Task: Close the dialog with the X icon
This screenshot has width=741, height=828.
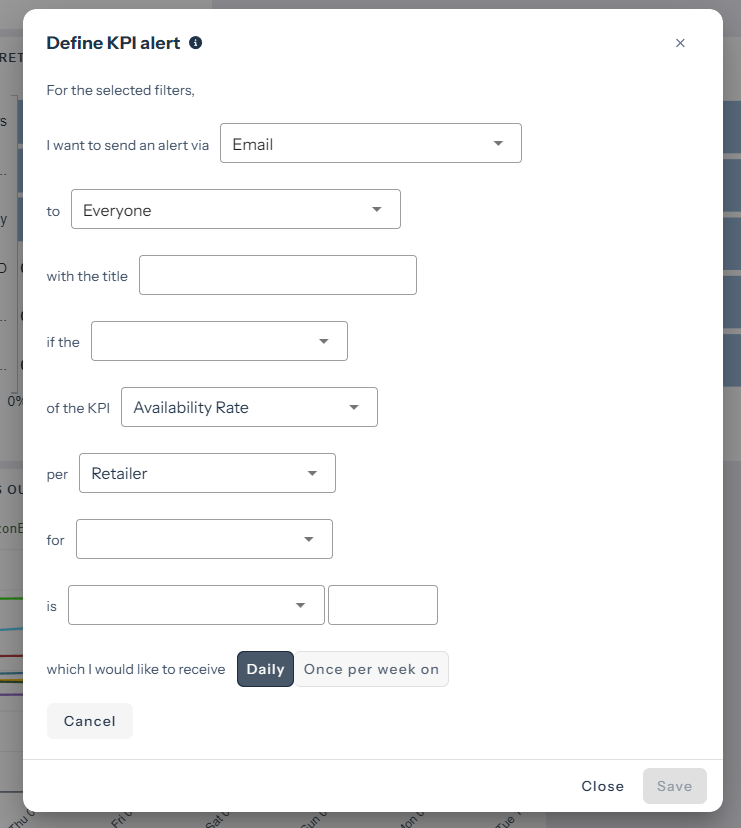Action: point(680,43)
